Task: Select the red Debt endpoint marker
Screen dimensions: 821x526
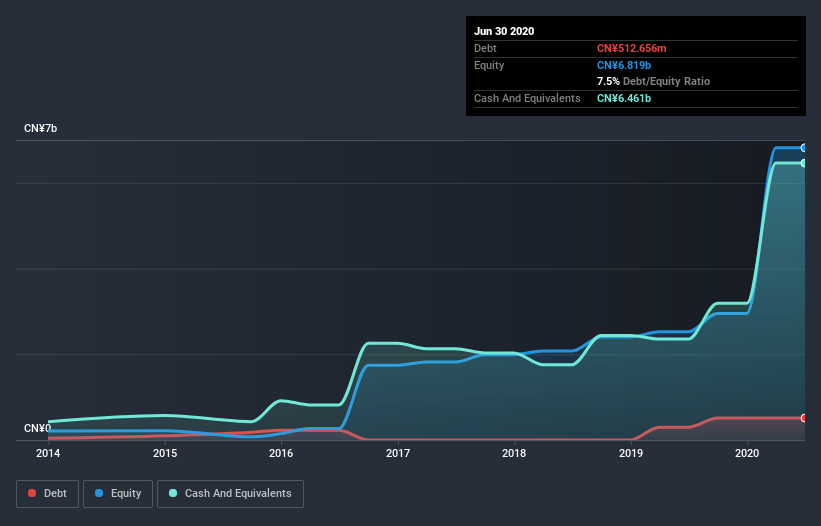Action: (804, 418)
